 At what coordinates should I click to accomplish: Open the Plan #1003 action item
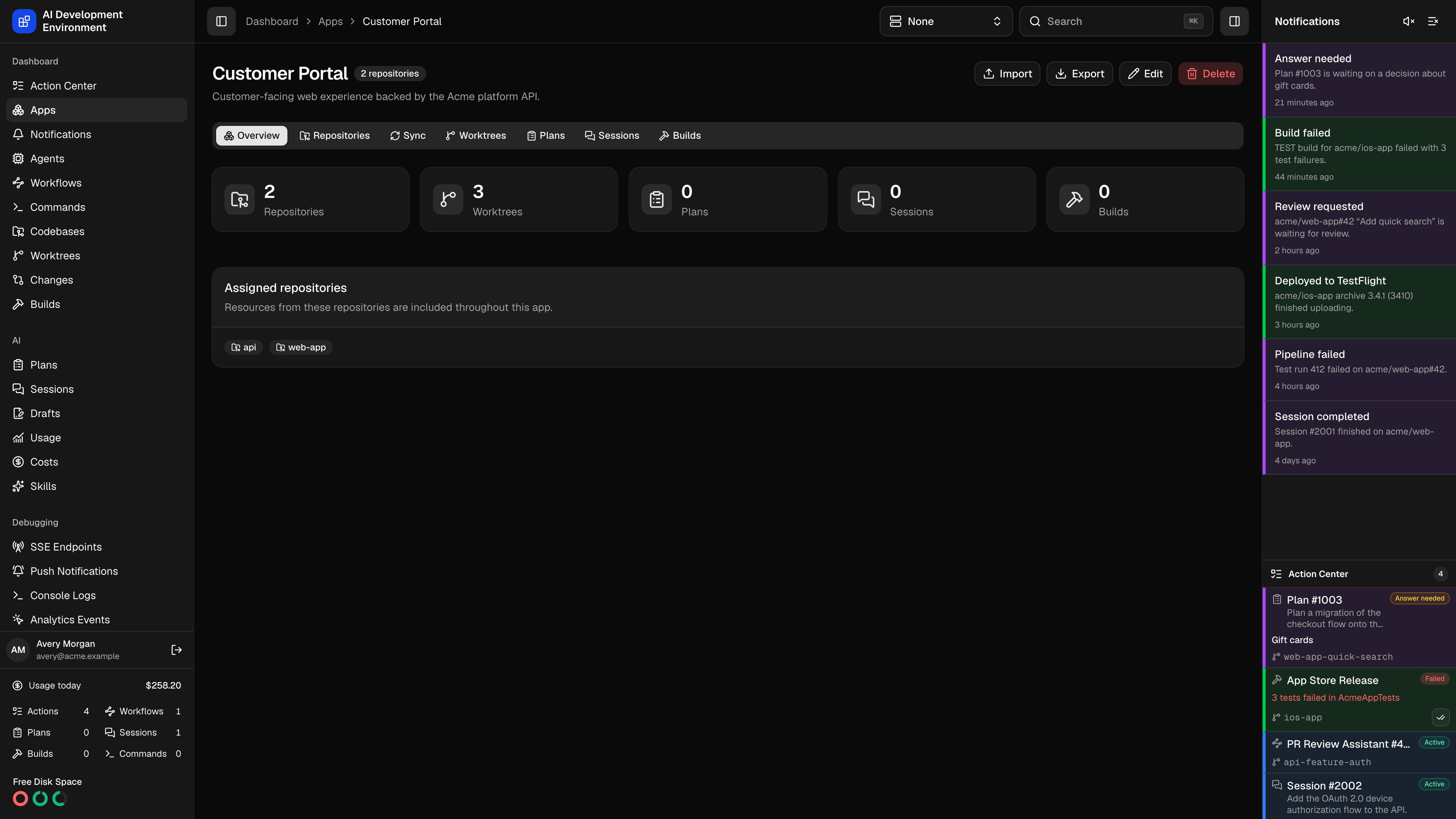click(1359, 628)
